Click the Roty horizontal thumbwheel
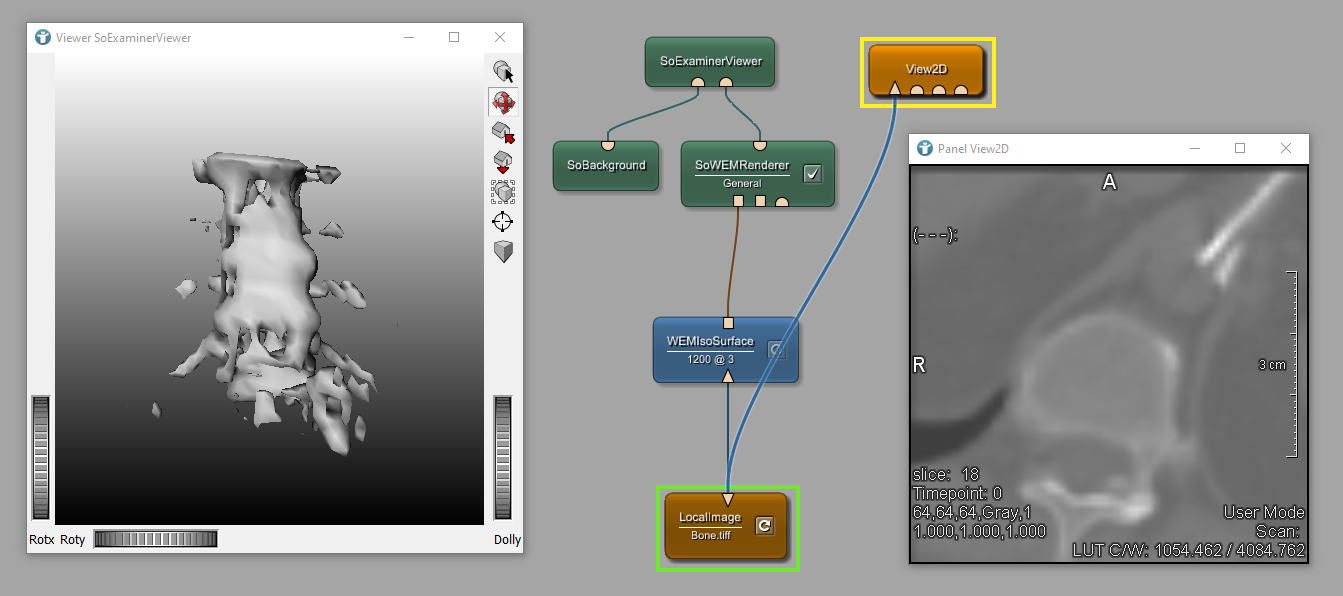1343x596 pixels. tap(155, 539)
